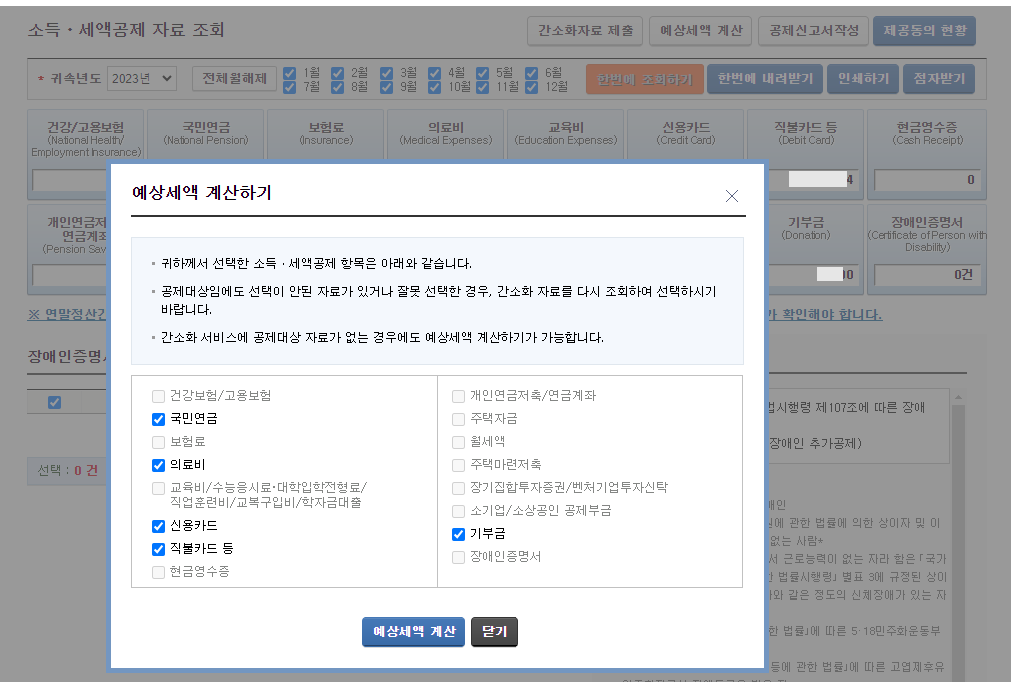Uncheck the 12월 month checkbox
This screenshot has width=1011, height=682.
point(531,87)
